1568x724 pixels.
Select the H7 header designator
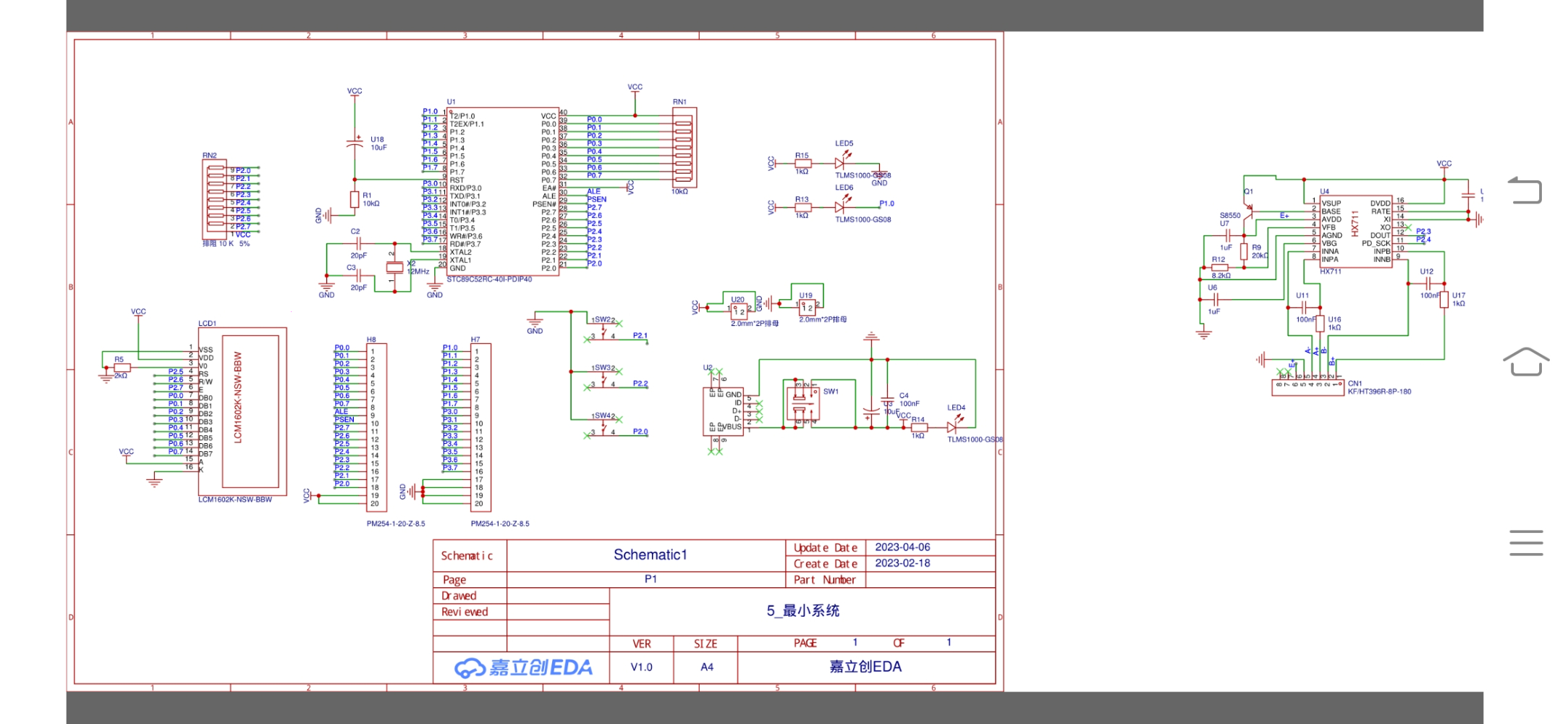(475, 340)
